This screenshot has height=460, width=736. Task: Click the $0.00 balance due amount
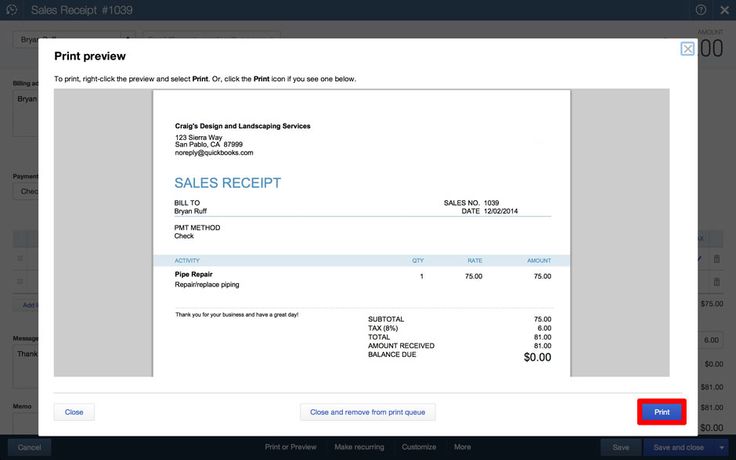(x=537, y=357)
